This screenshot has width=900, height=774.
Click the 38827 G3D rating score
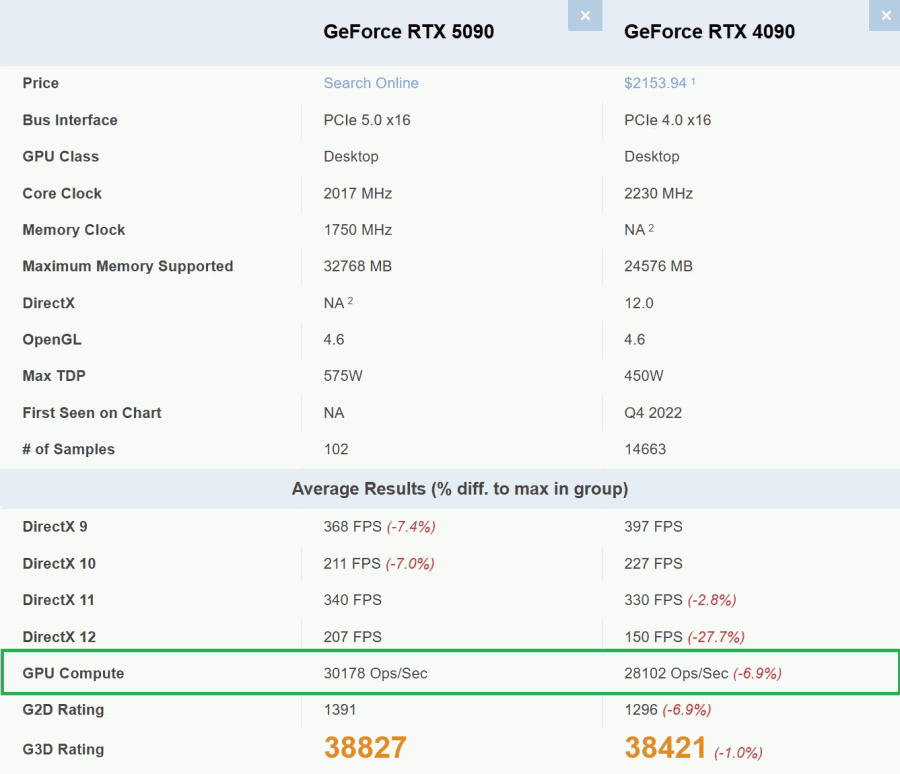click(x=365, y=748)
